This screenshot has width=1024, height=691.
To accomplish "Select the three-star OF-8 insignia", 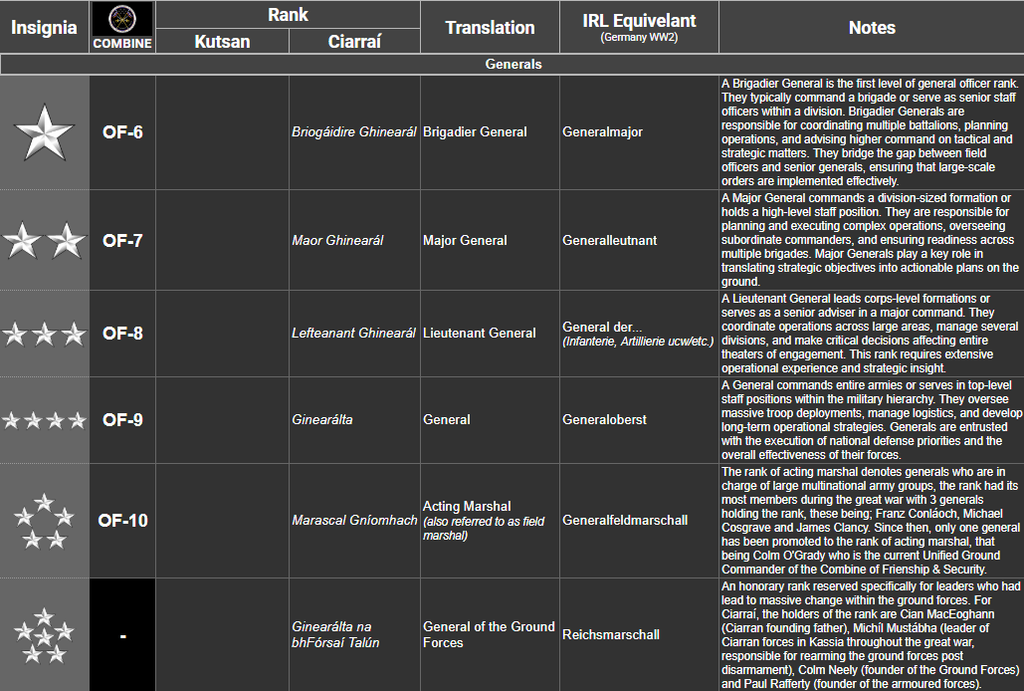I will click(x=44, y=334).
